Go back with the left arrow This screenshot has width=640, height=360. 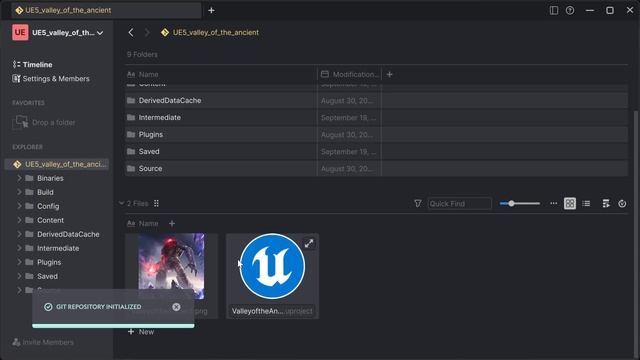pyautogui.click(x=131, y=33)
